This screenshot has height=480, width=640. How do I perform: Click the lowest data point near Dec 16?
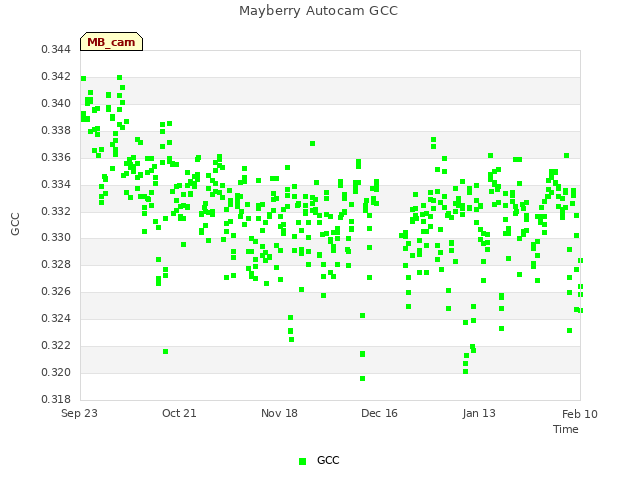[362, 379]
